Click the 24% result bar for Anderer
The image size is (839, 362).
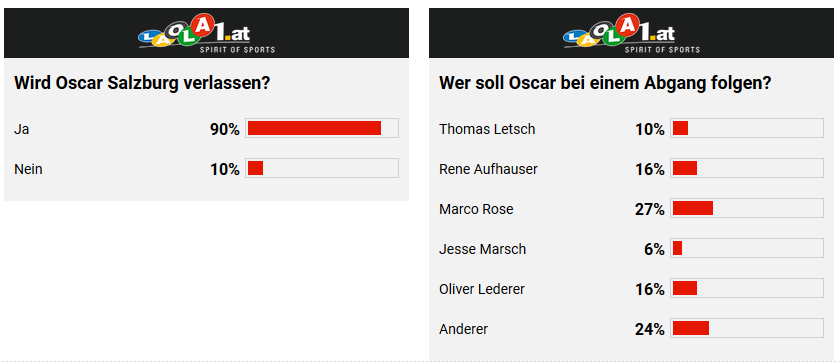tap(746, 328)
